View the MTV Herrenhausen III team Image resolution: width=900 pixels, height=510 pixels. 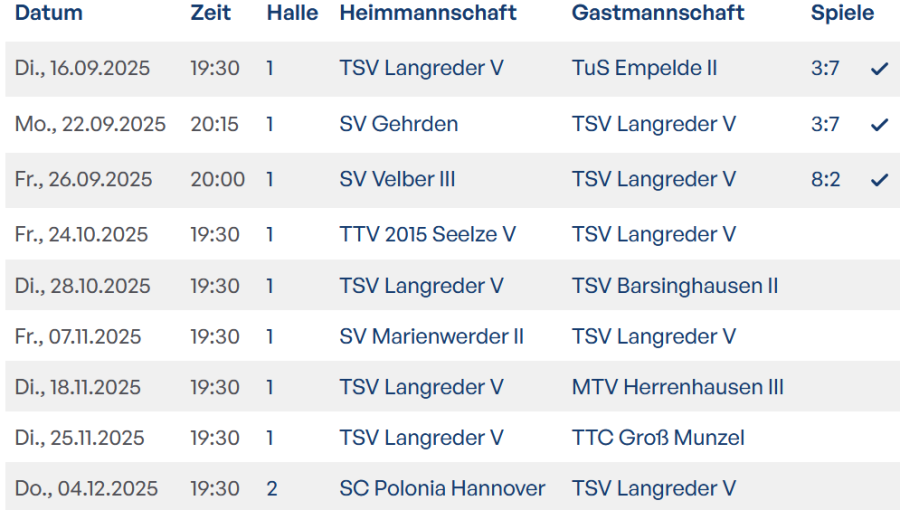point(677,388)
